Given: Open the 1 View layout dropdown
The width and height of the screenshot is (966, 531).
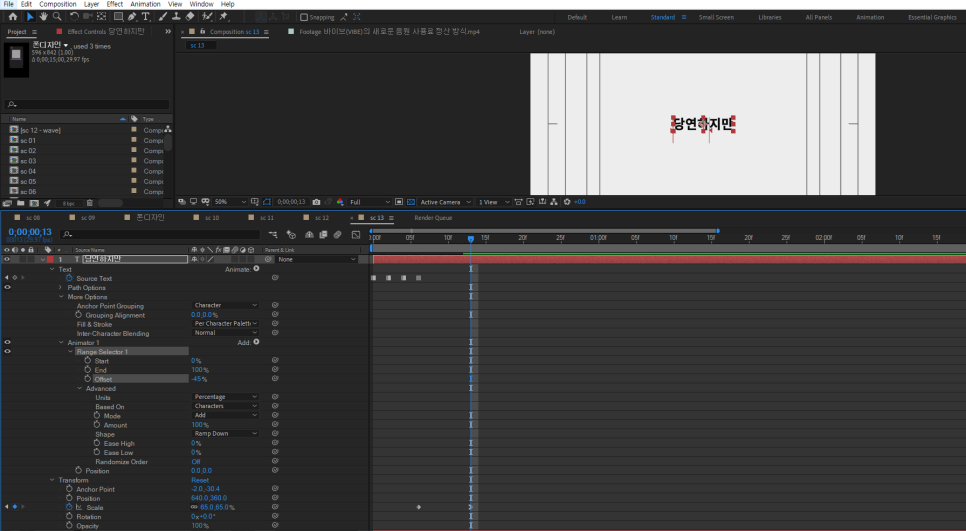Looking at the screenshot, I should coord(494,202).
